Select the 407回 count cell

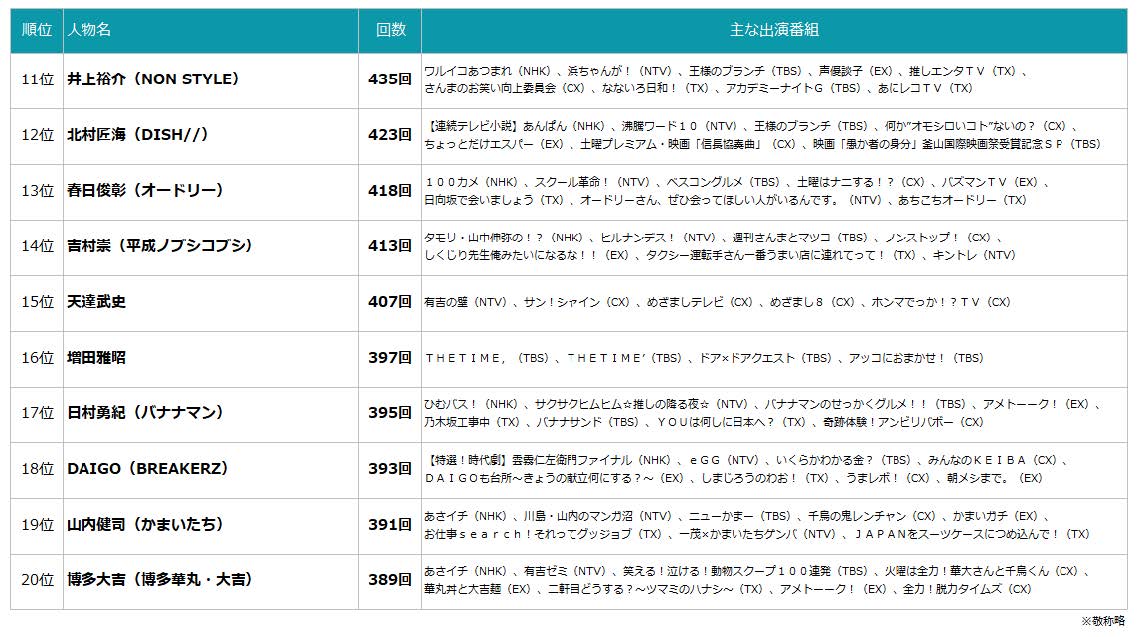[390, 302]
